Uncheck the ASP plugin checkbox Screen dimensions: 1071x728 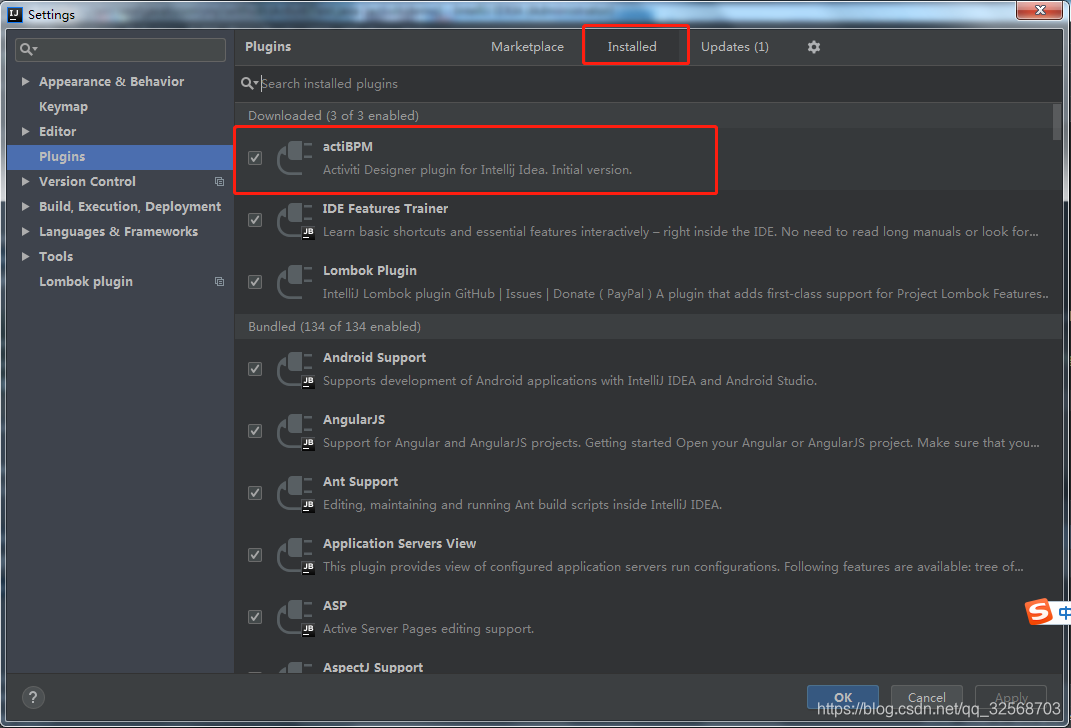coord(255,617)
